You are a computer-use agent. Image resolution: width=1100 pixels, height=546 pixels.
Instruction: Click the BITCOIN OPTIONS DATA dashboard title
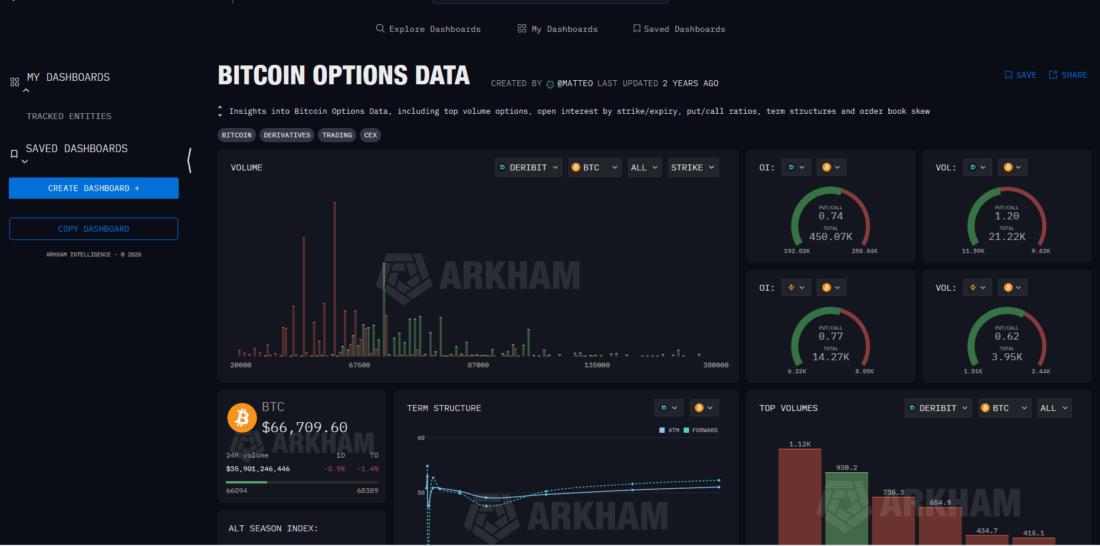tap(344, 75)
